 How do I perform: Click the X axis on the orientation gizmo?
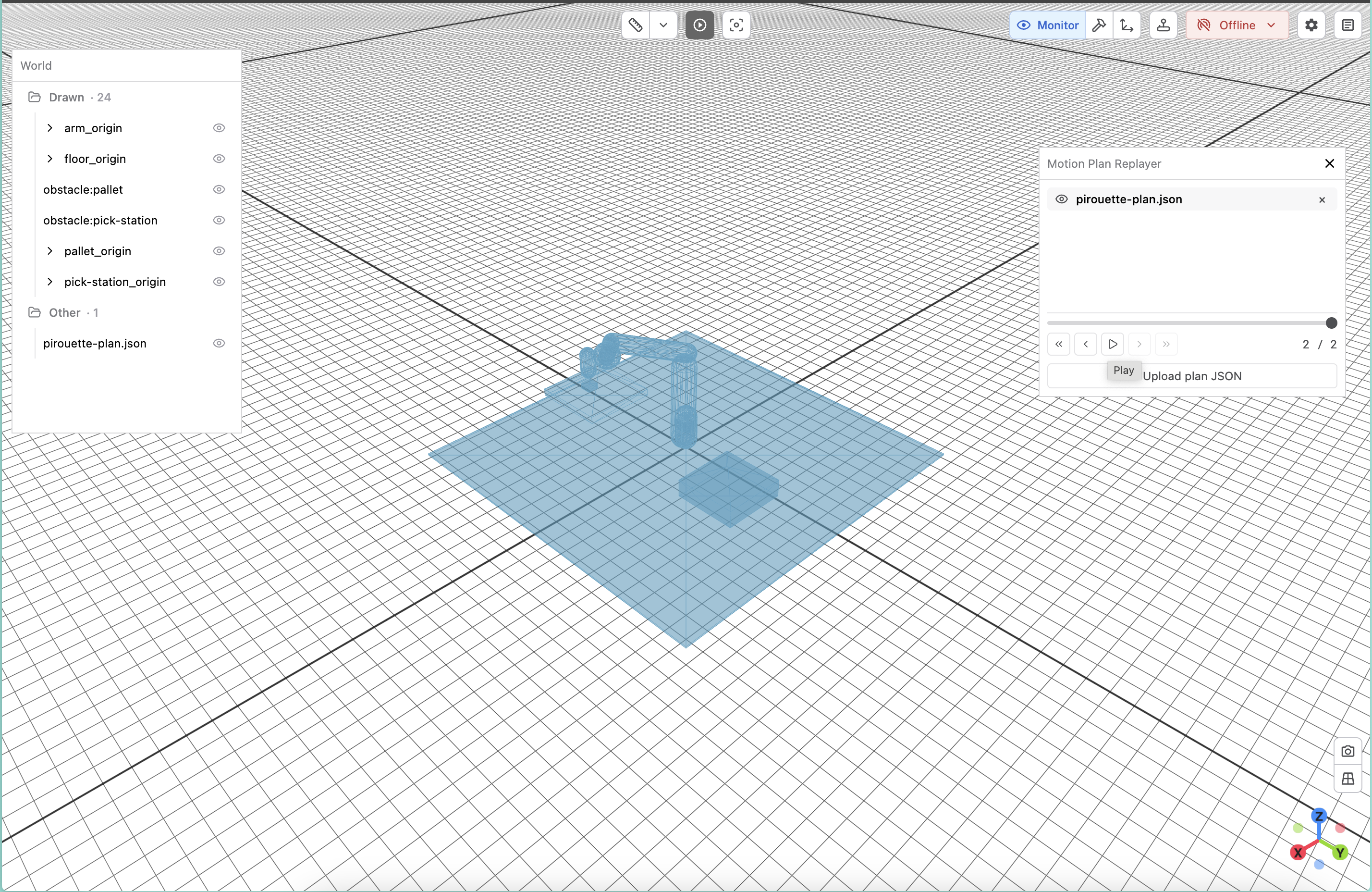click(x=1298, y=853)
